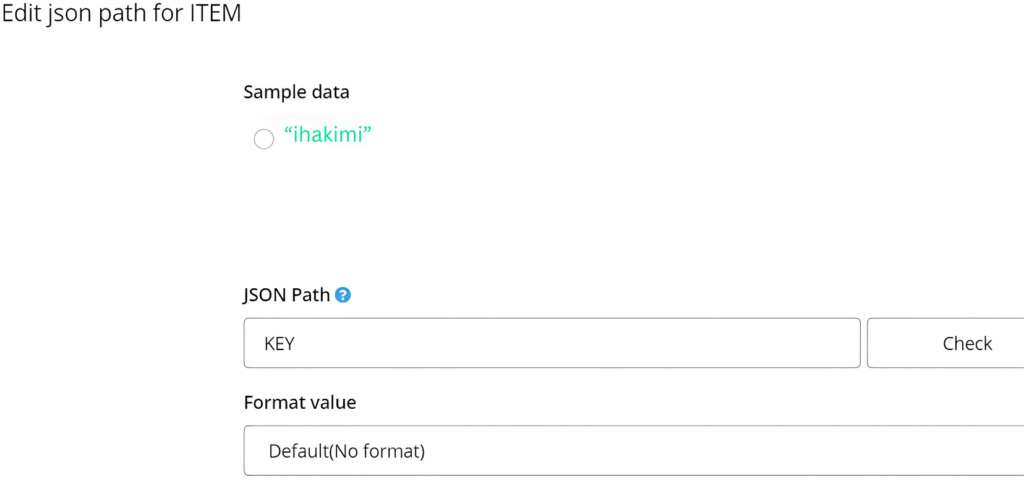Viewport: 1024px width, 483px height.
Task: Click Default(No format) to change format
Action: click(347, 451)
